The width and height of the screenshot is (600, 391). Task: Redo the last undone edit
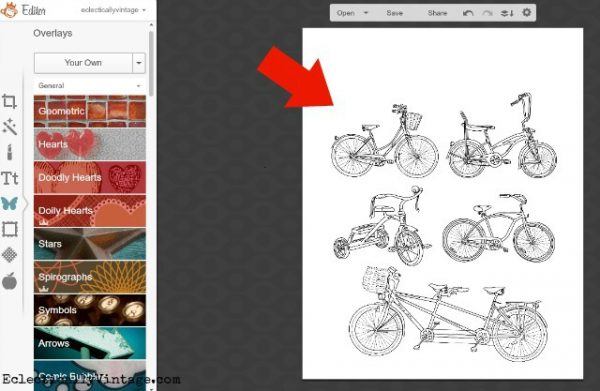(487, 13)
